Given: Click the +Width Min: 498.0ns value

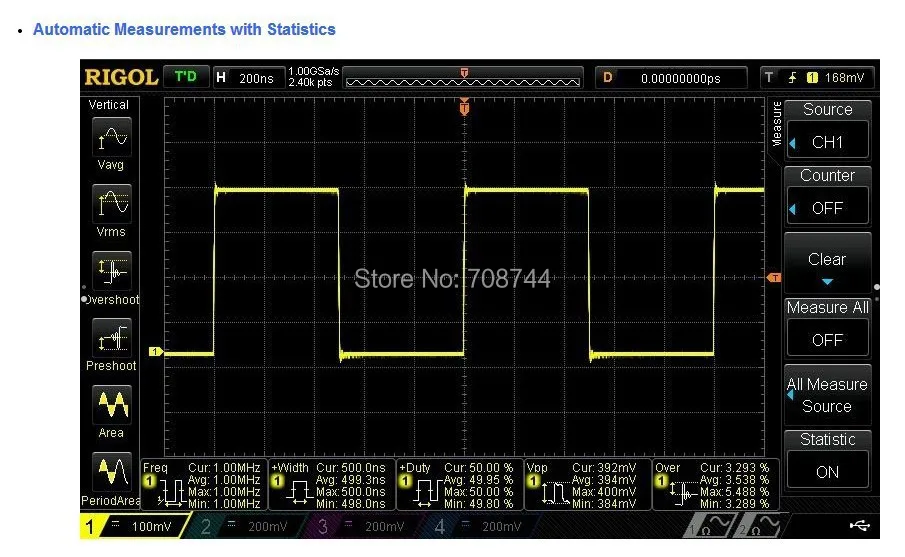Looking at the screenshot, I should click(x=350, y=504).
